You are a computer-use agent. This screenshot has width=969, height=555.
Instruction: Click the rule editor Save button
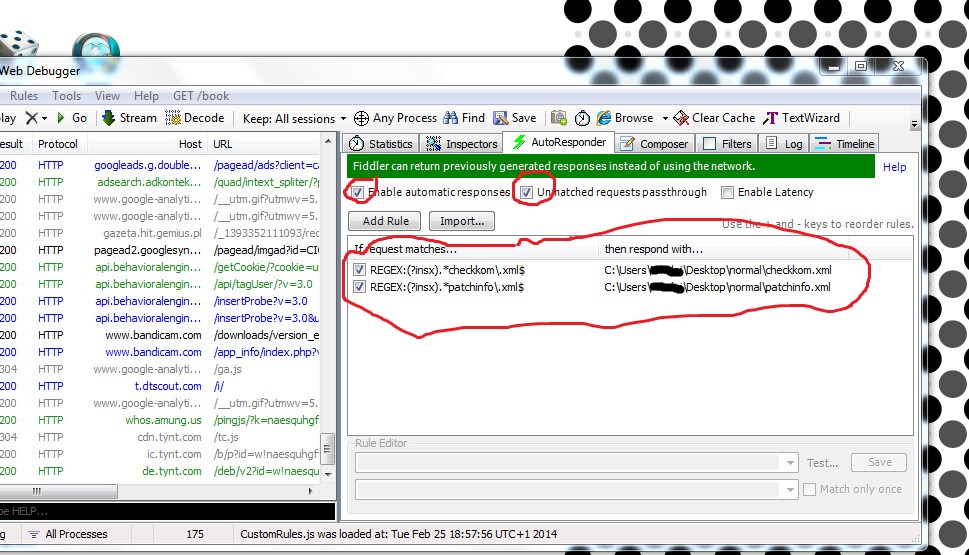pos(879,462)
